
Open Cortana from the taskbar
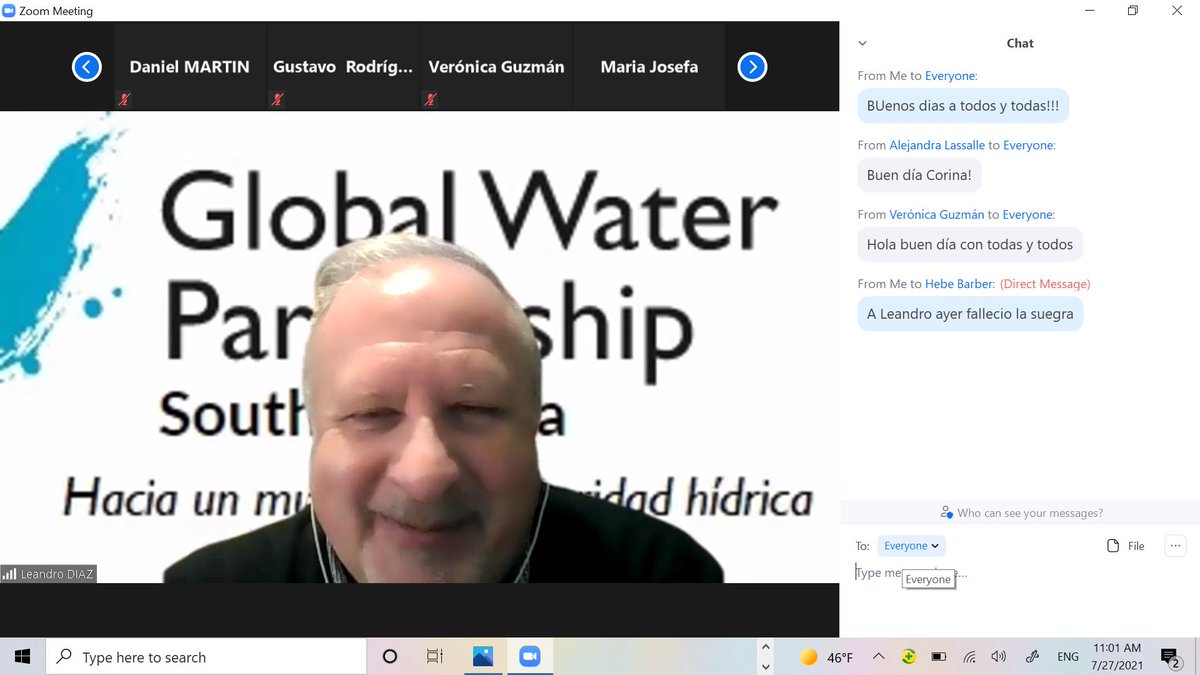390,657
